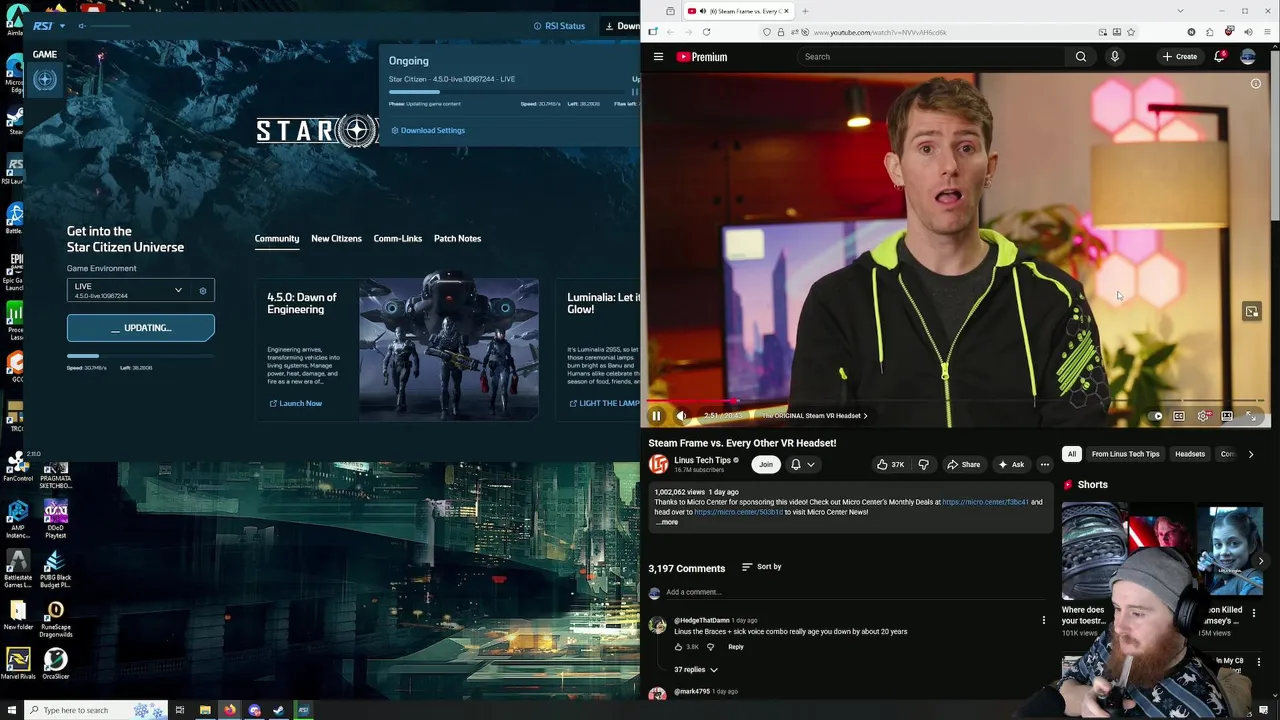Open the YouTube Create menu

point(1180,57)
